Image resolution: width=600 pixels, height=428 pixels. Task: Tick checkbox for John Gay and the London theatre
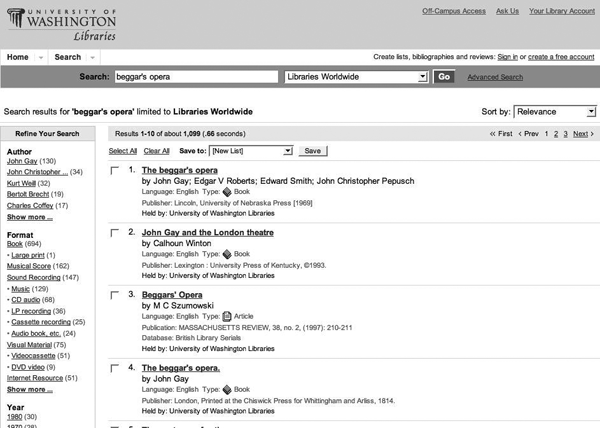[x=115, y=232]
